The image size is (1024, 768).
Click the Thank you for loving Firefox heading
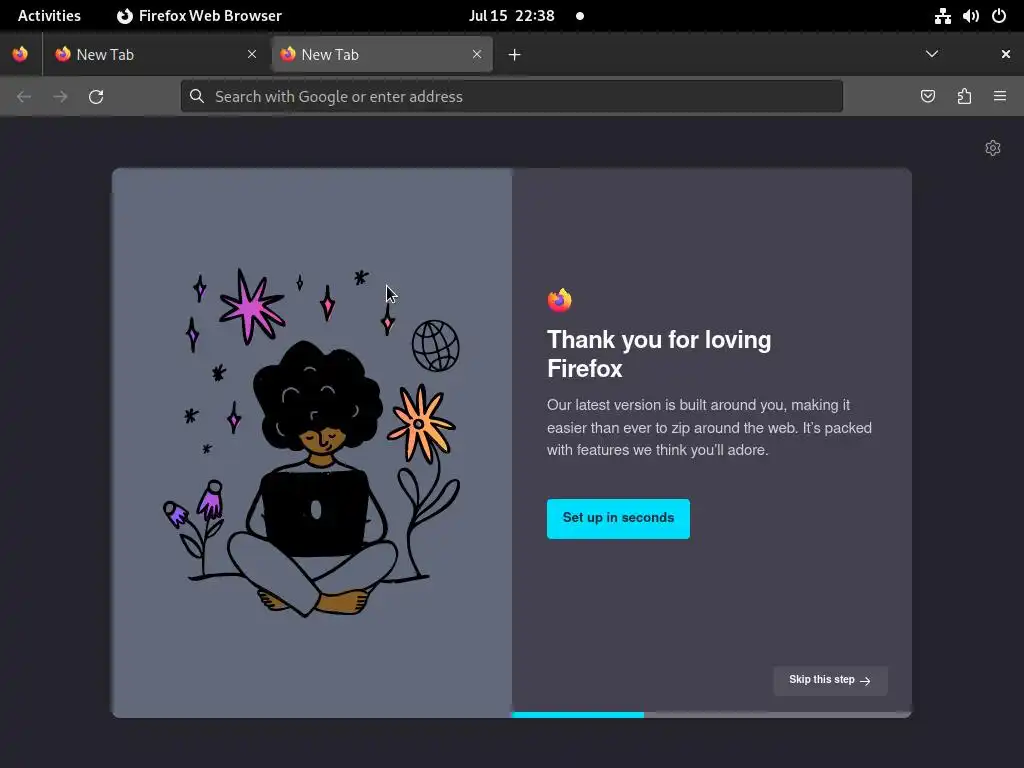[659, 354]
